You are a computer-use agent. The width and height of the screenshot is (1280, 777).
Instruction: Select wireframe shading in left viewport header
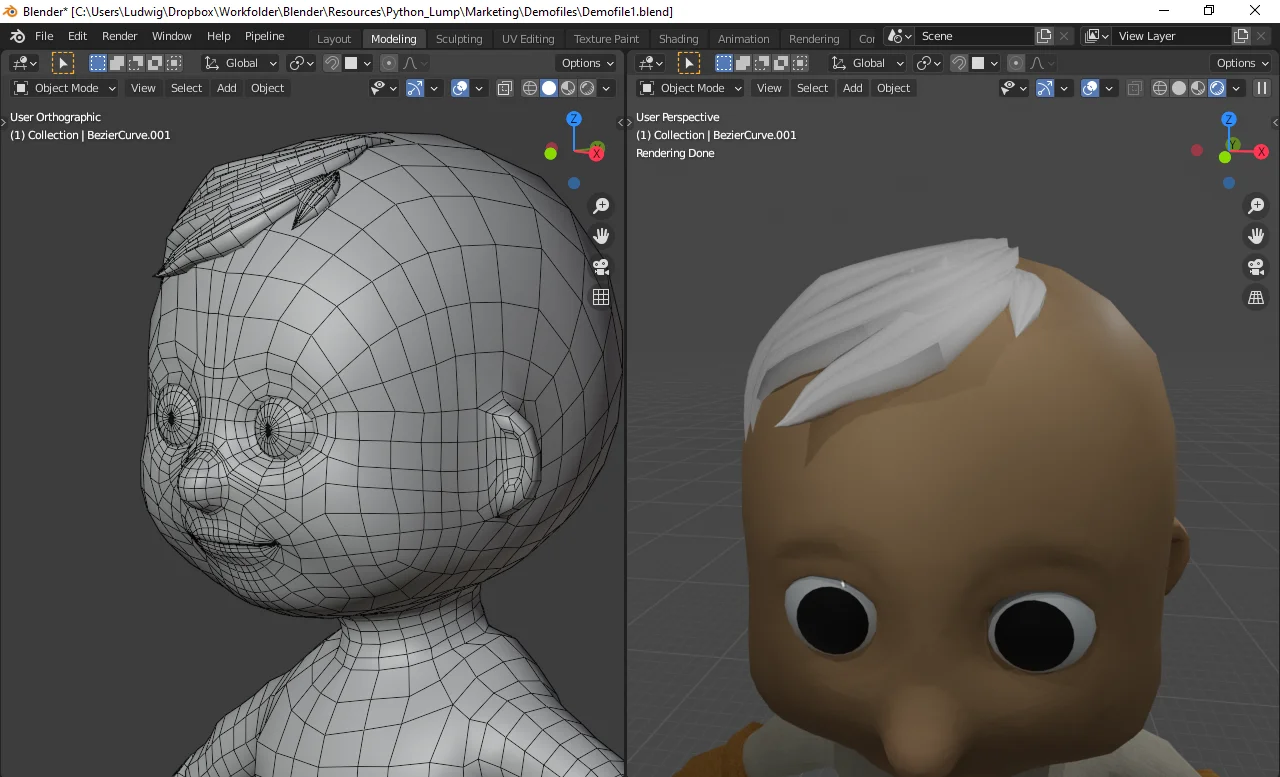coord(530,88)
